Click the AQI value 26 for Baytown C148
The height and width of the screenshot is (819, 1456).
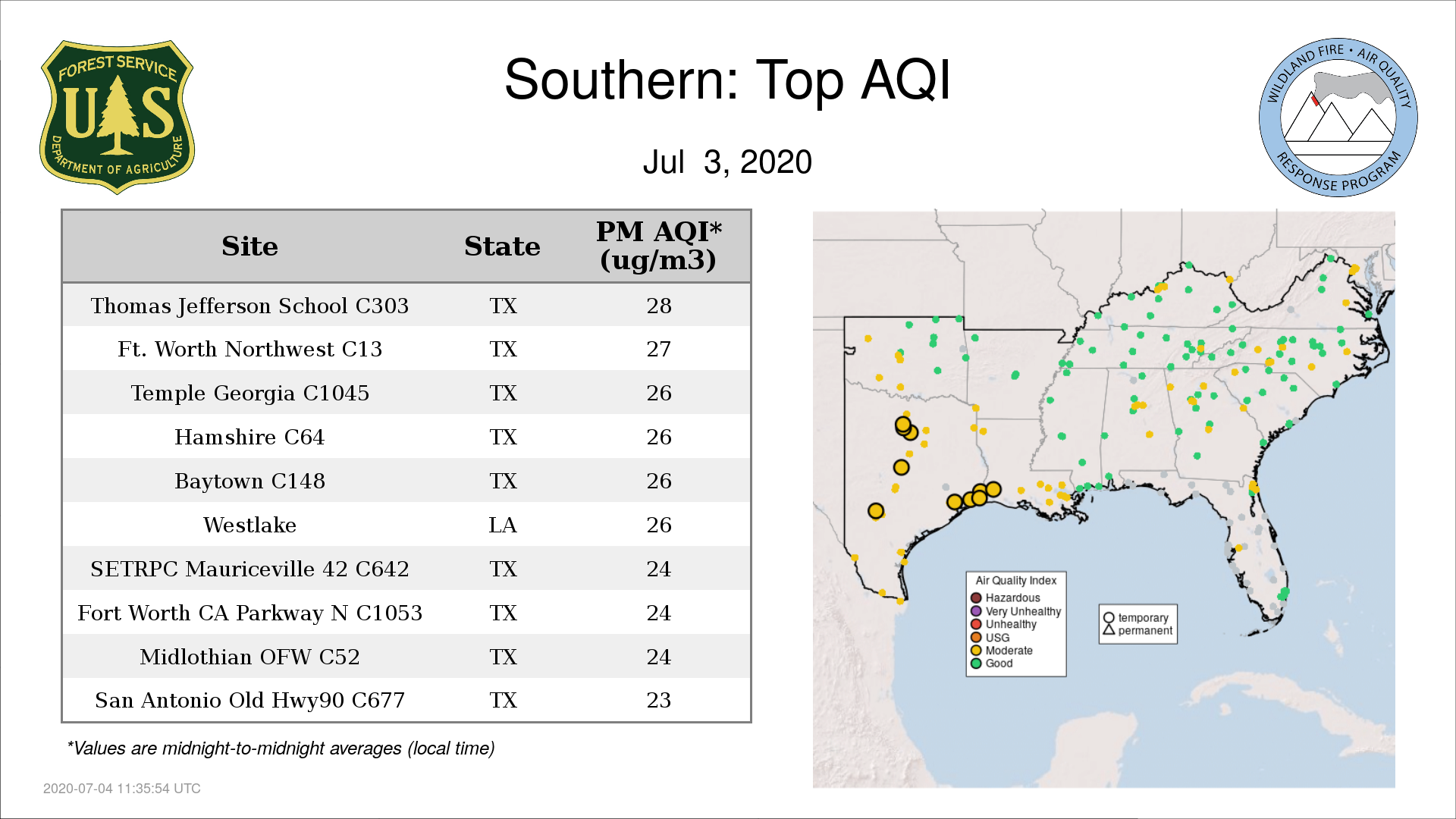(x=659, y=482)
